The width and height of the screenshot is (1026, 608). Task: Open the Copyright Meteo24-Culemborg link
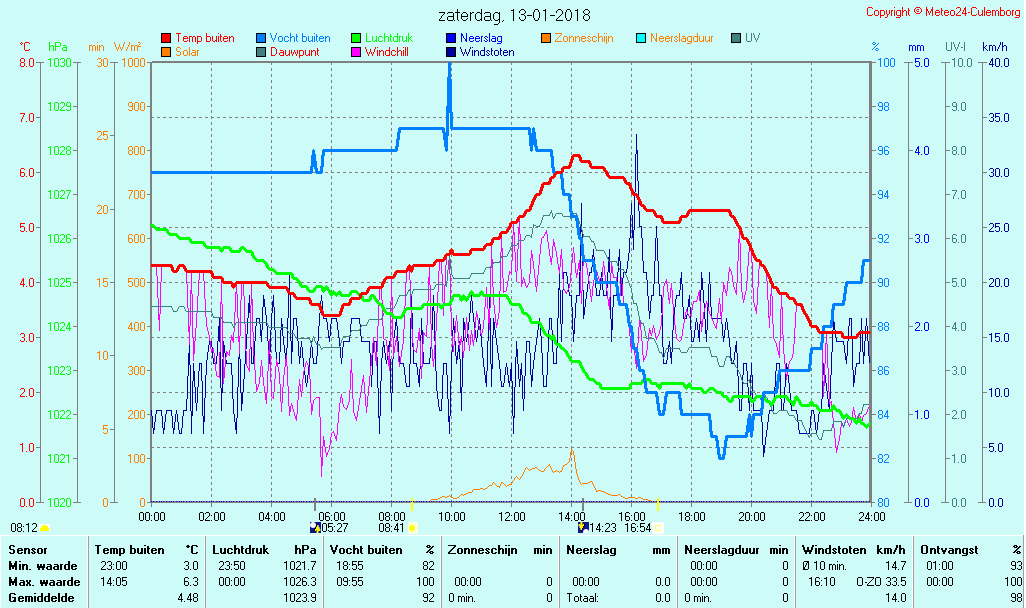click(944, 12)
